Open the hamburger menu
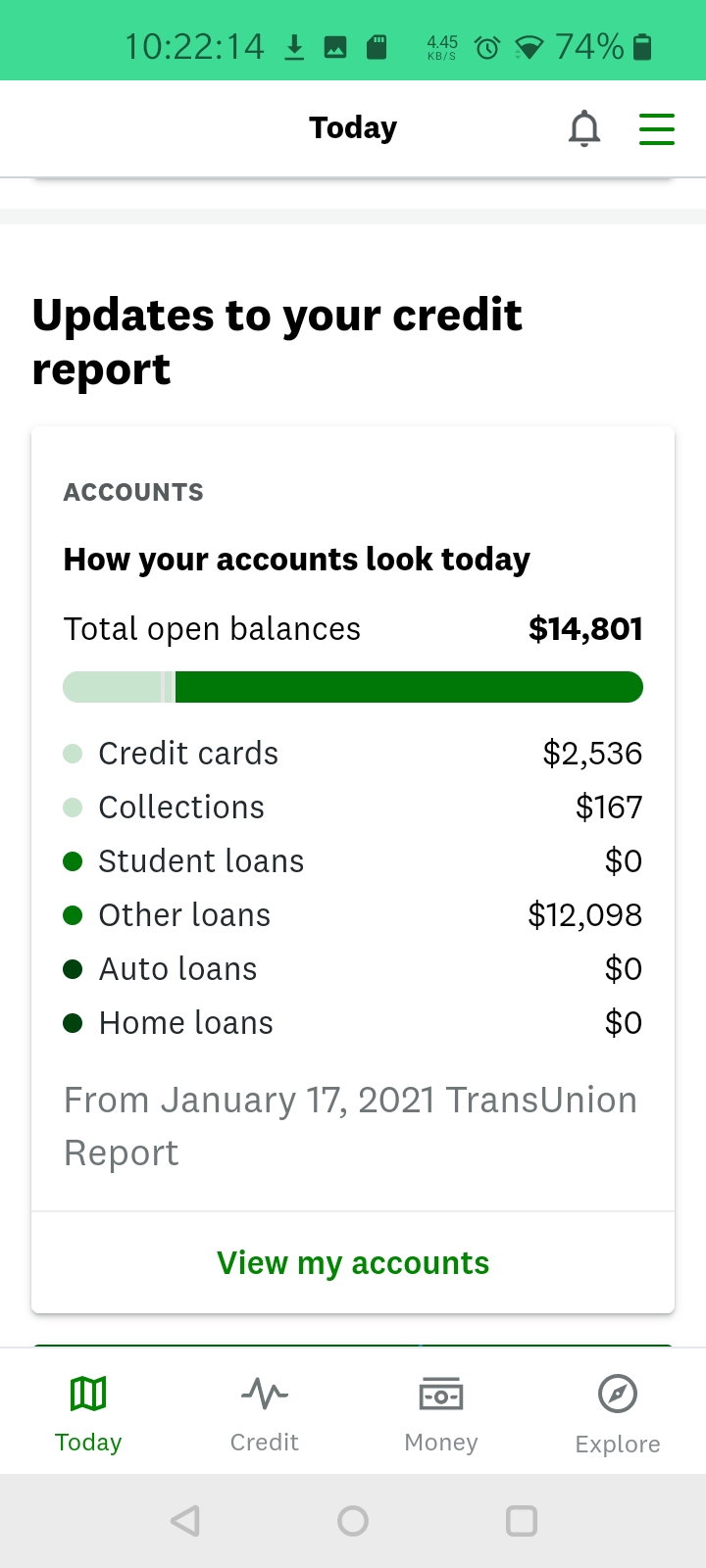The width and height of the screenshot is (706, 1568). point(657,128)
